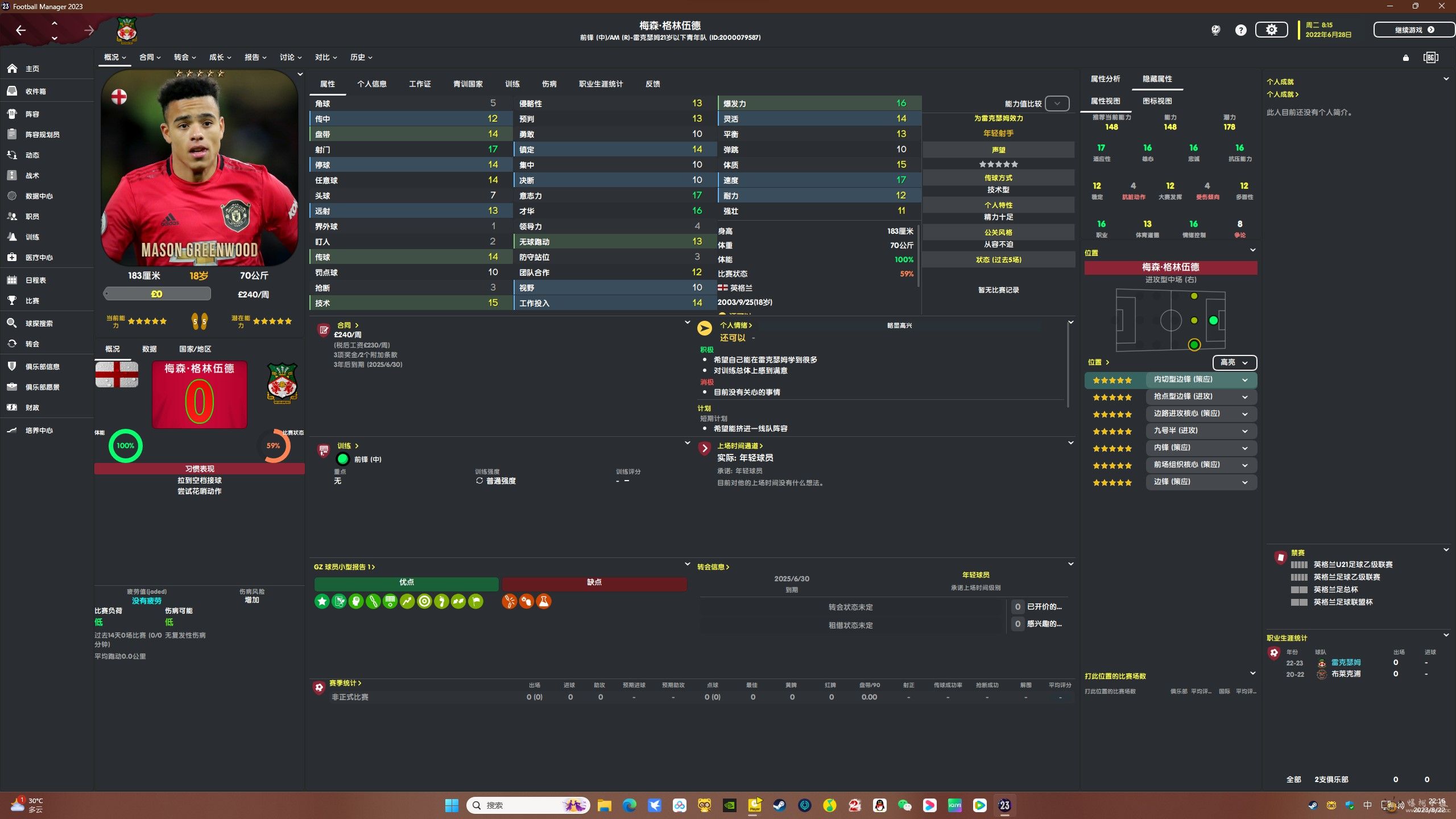
Task: Click the last orange flask weakness icon
Action: pyautogui.click(x=544, y=601)
